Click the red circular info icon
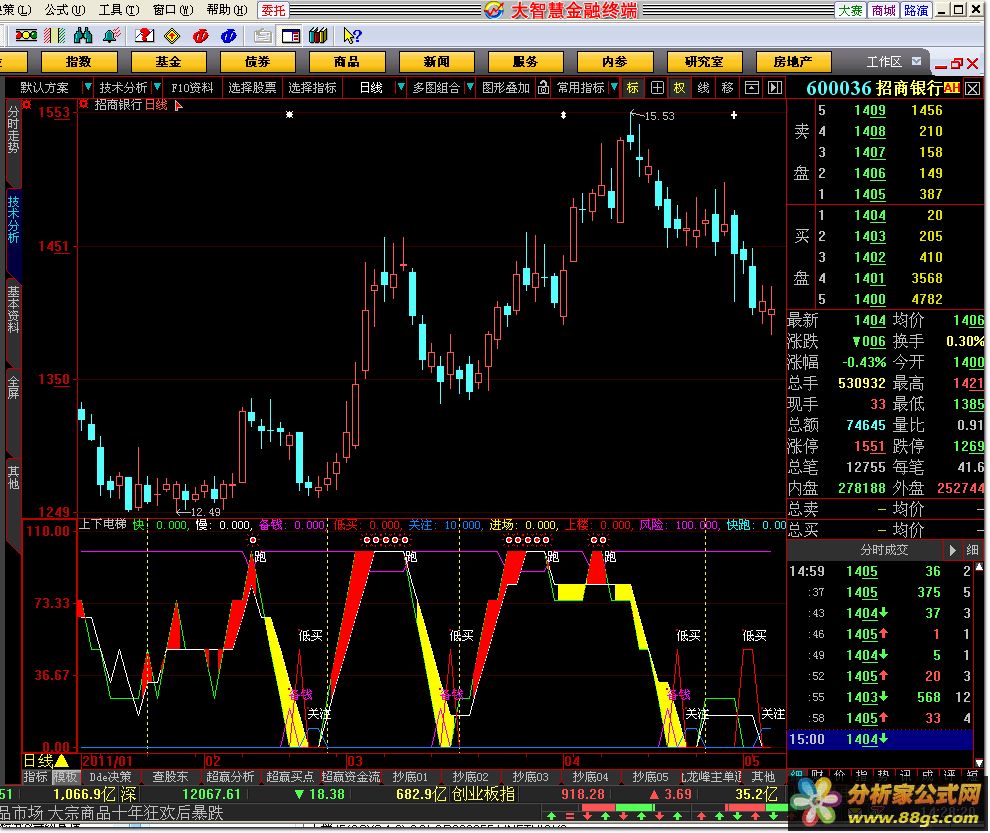The width and height of the screenshot is (990, 833). [x=201, y=36]
